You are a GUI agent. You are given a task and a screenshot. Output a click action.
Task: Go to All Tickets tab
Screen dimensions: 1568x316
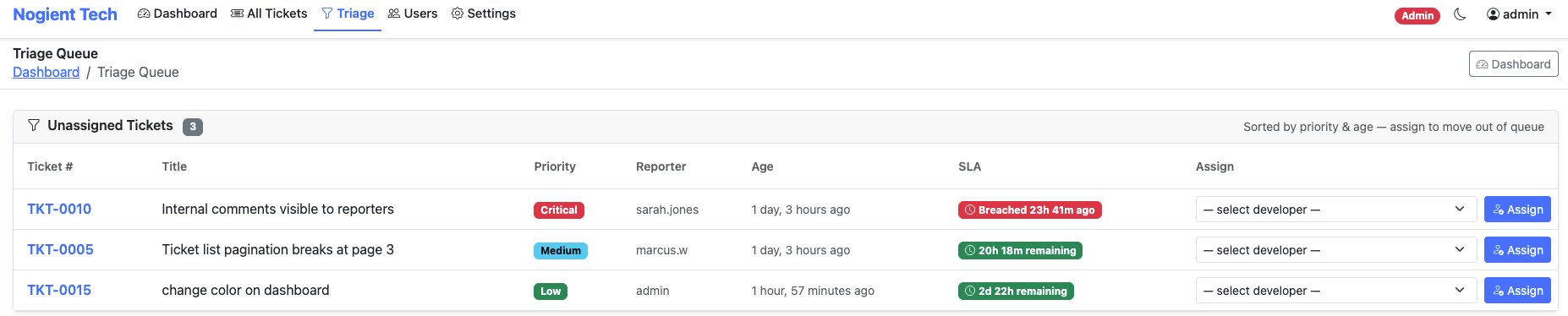(269, 14)
